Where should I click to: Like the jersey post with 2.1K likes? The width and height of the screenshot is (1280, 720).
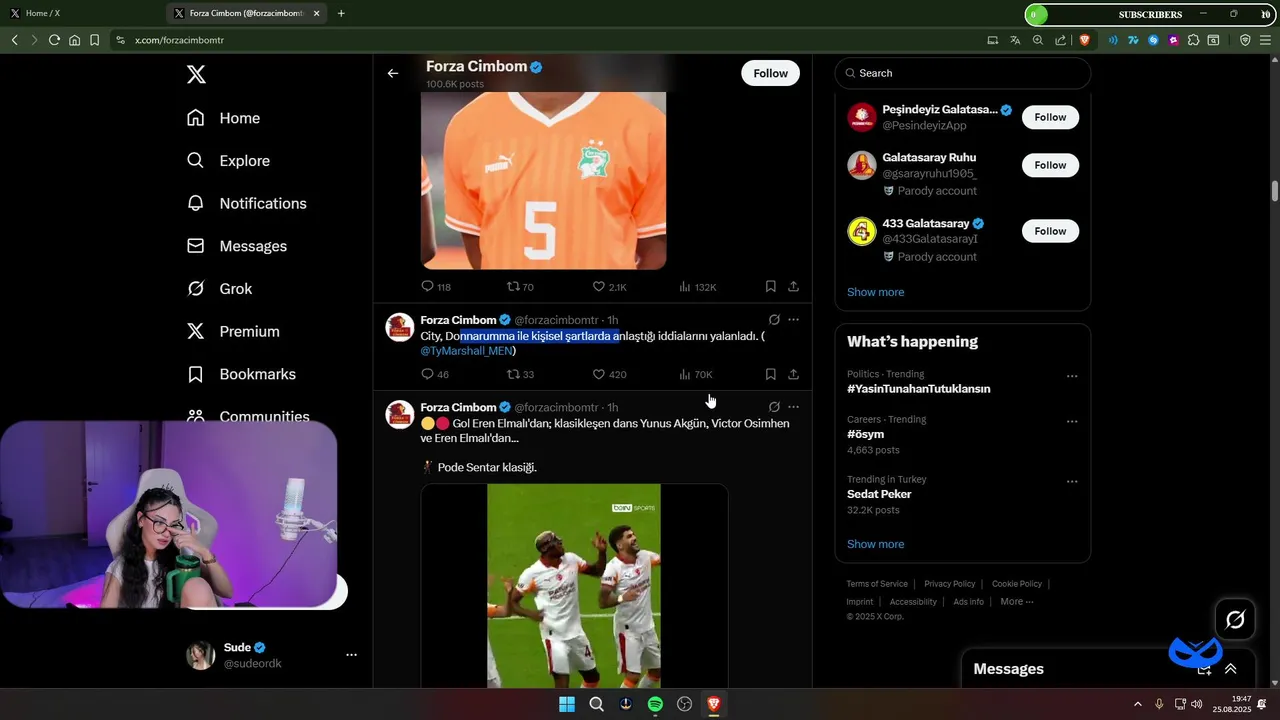click(609, 287)
